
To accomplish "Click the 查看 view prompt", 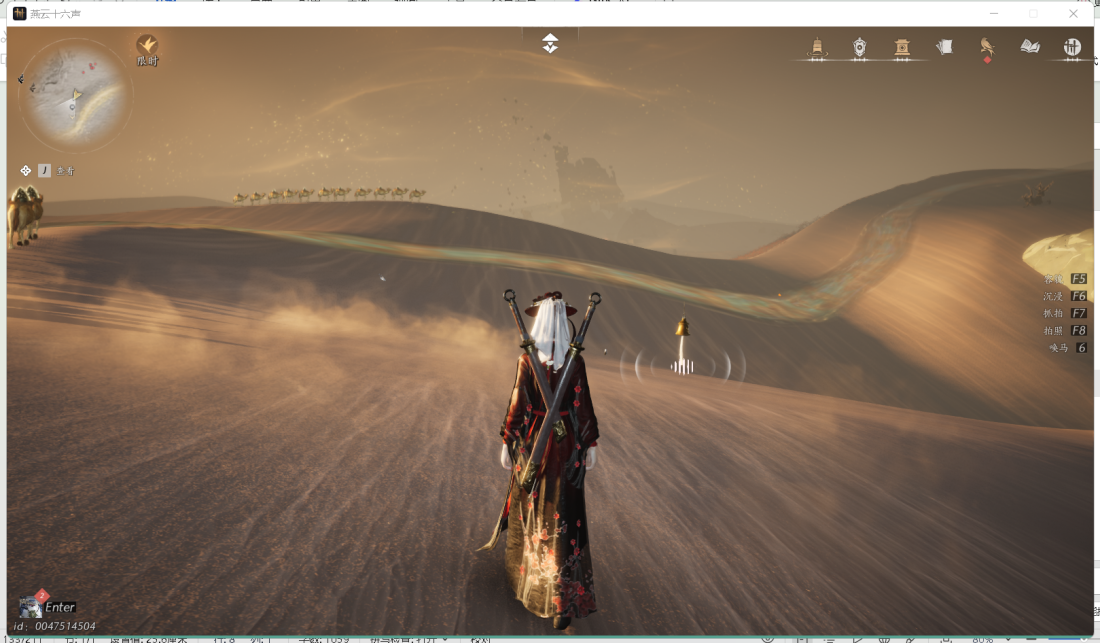I will [x=65, y=170].
